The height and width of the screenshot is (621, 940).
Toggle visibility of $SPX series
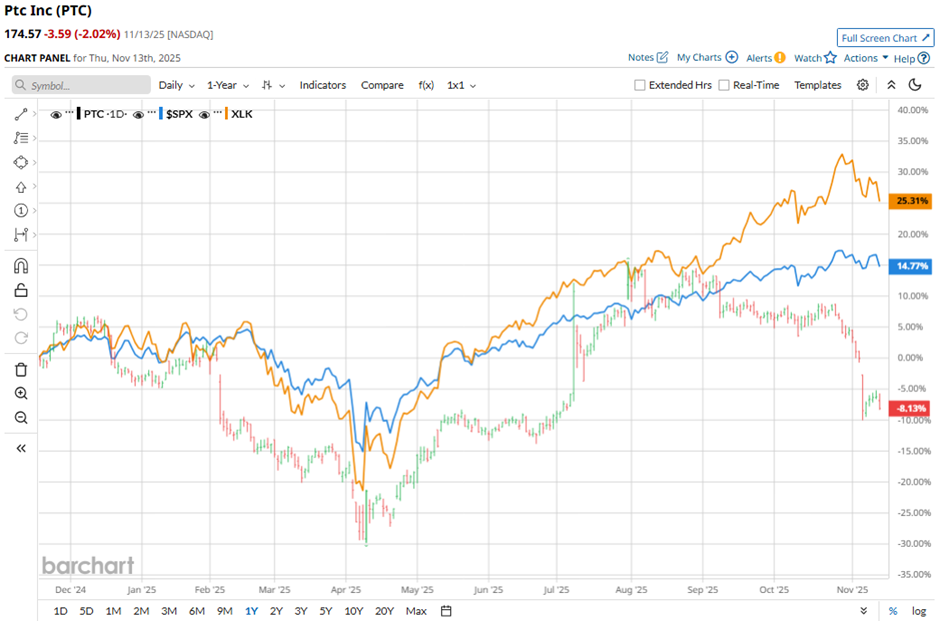138,114
